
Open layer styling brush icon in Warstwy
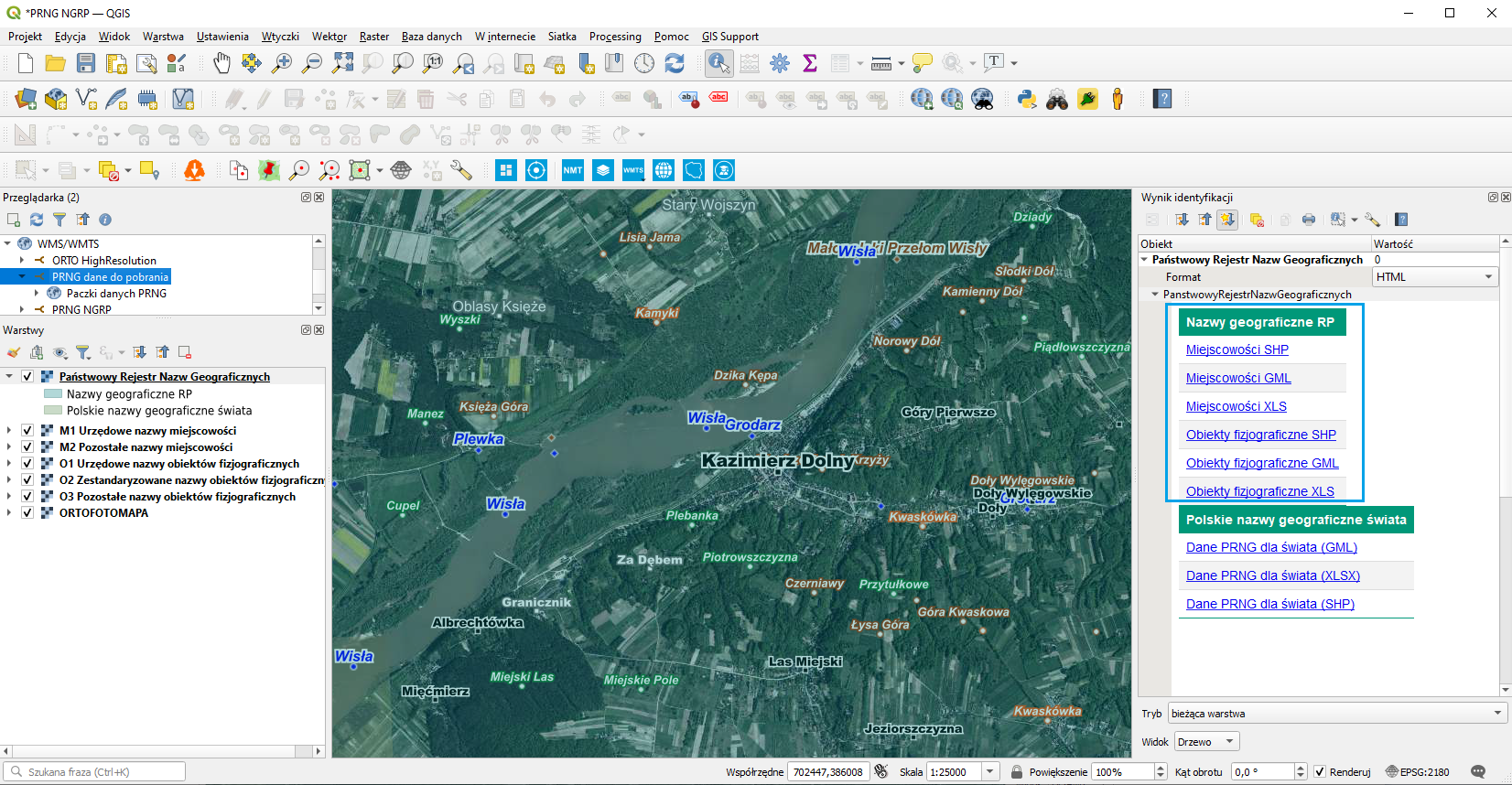pyautogui.click(x=14, y=352)
